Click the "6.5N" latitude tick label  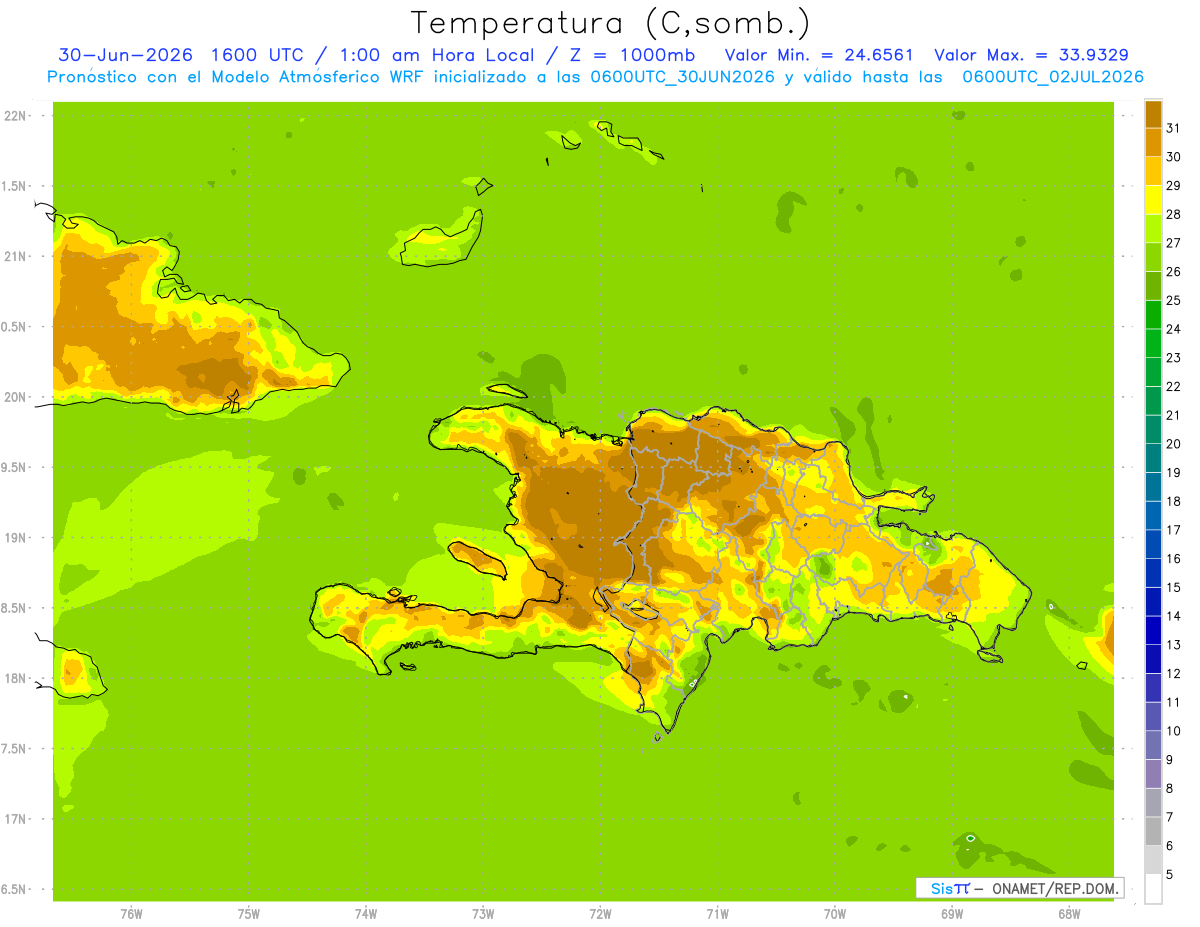13,890
